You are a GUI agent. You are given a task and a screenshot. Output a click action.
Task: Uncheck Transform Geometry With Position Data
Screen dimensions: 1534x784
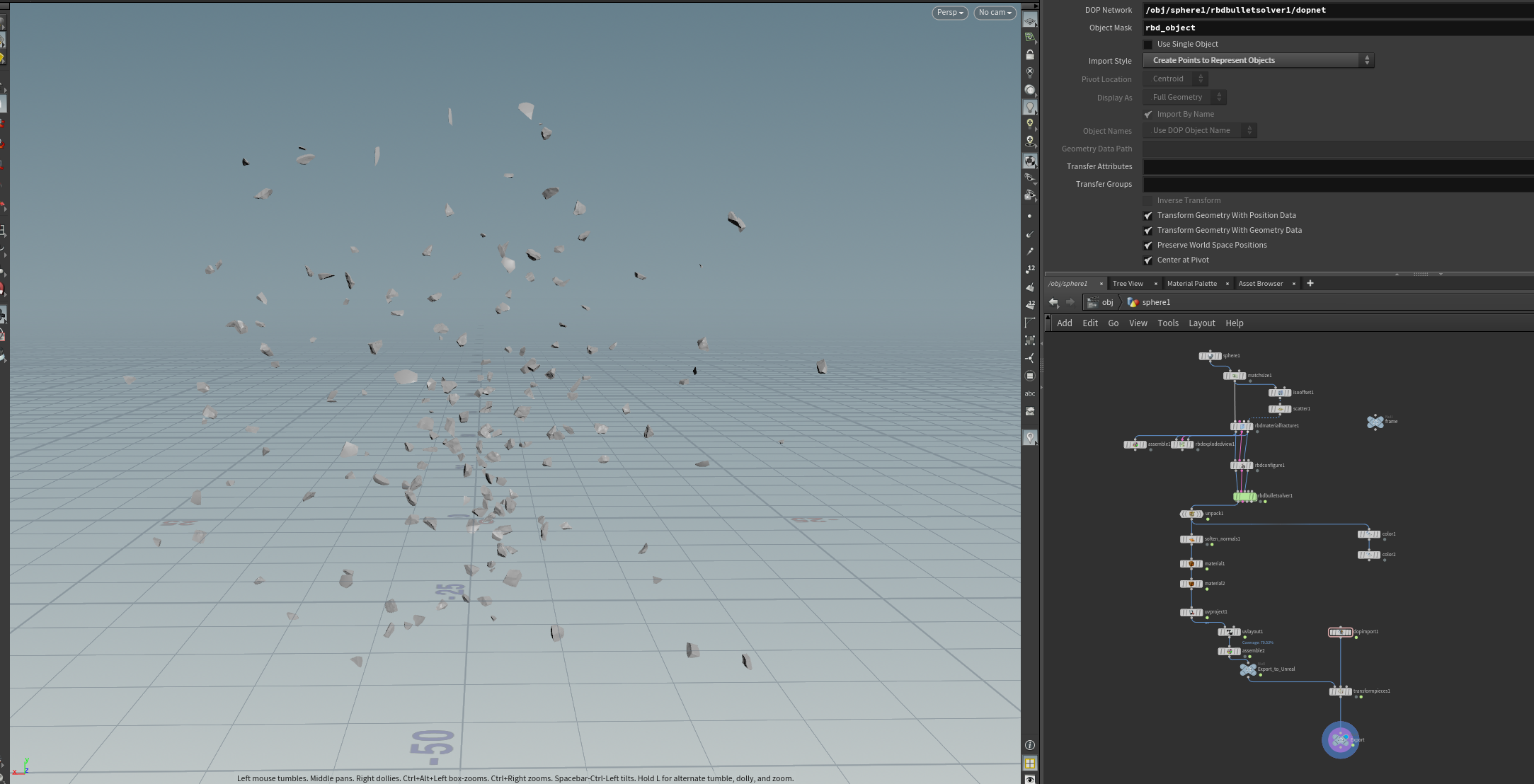1148,216
